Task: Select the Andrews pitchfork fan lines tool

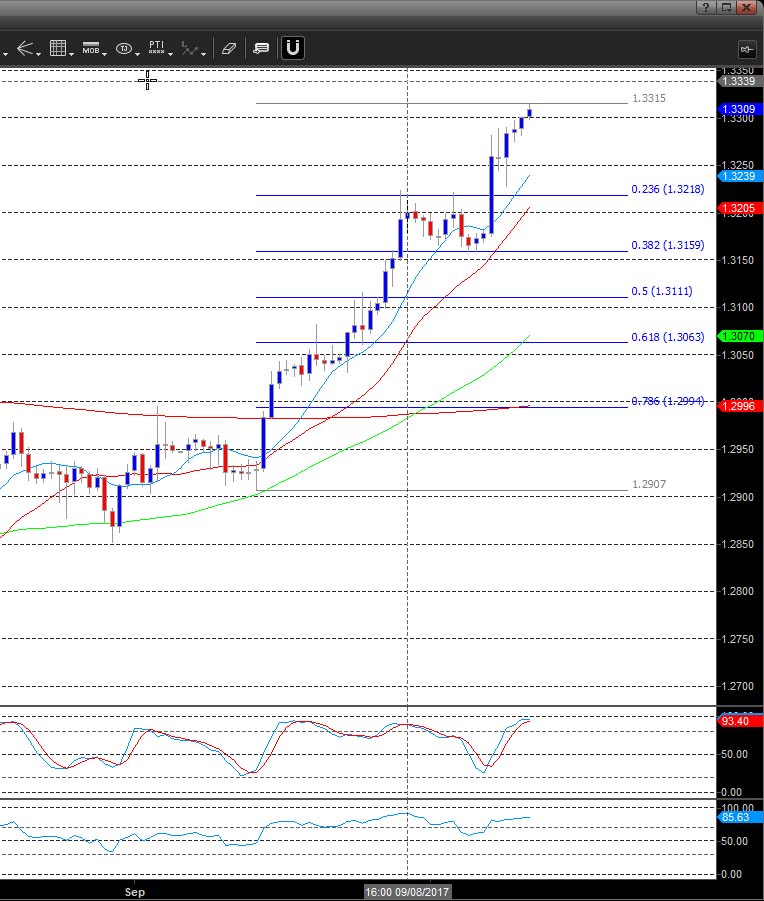Action: [x=25, y=48]
